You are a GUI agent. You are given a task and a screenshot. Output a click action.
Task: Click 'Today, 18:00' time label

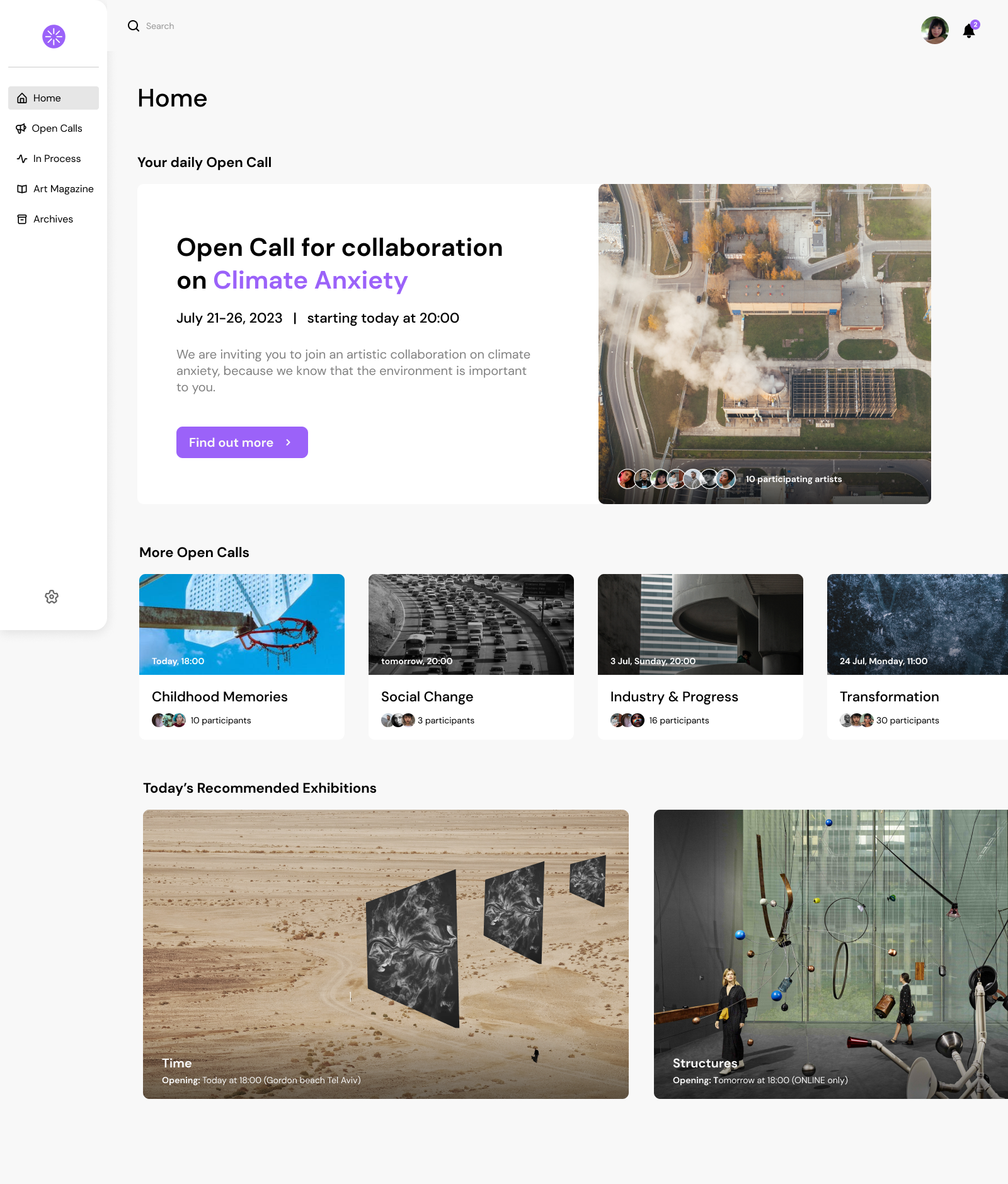[x=178, y=661]
